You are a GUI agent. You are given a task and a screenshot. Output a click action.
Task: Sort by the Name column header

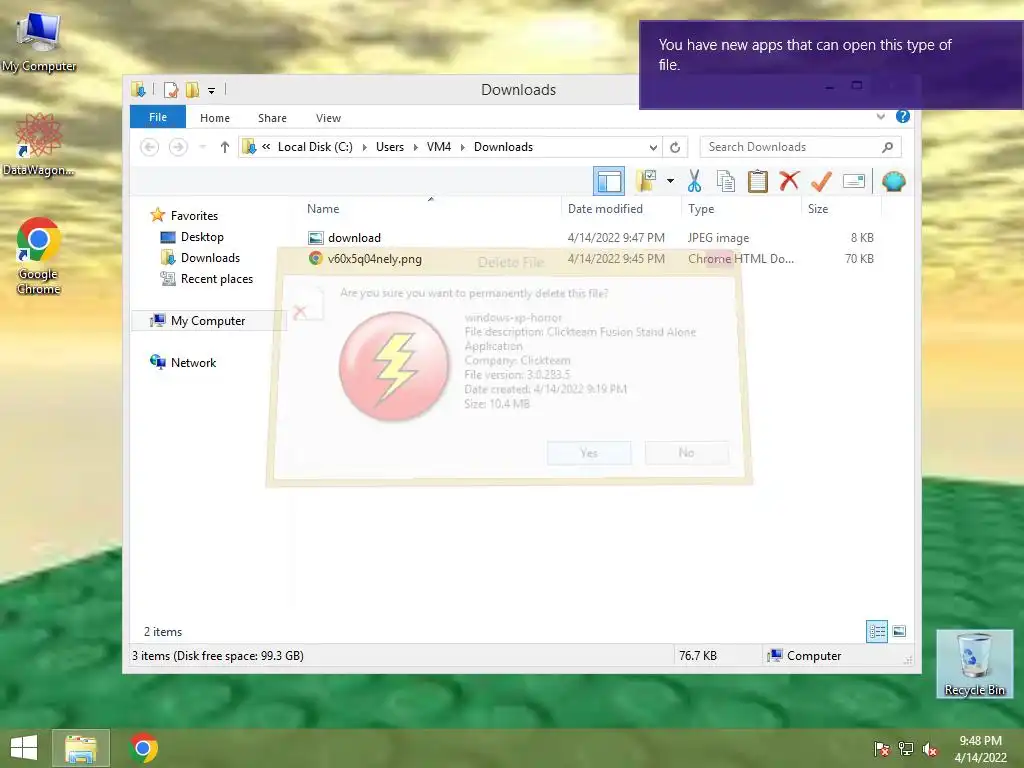click(x=431, y=208)
